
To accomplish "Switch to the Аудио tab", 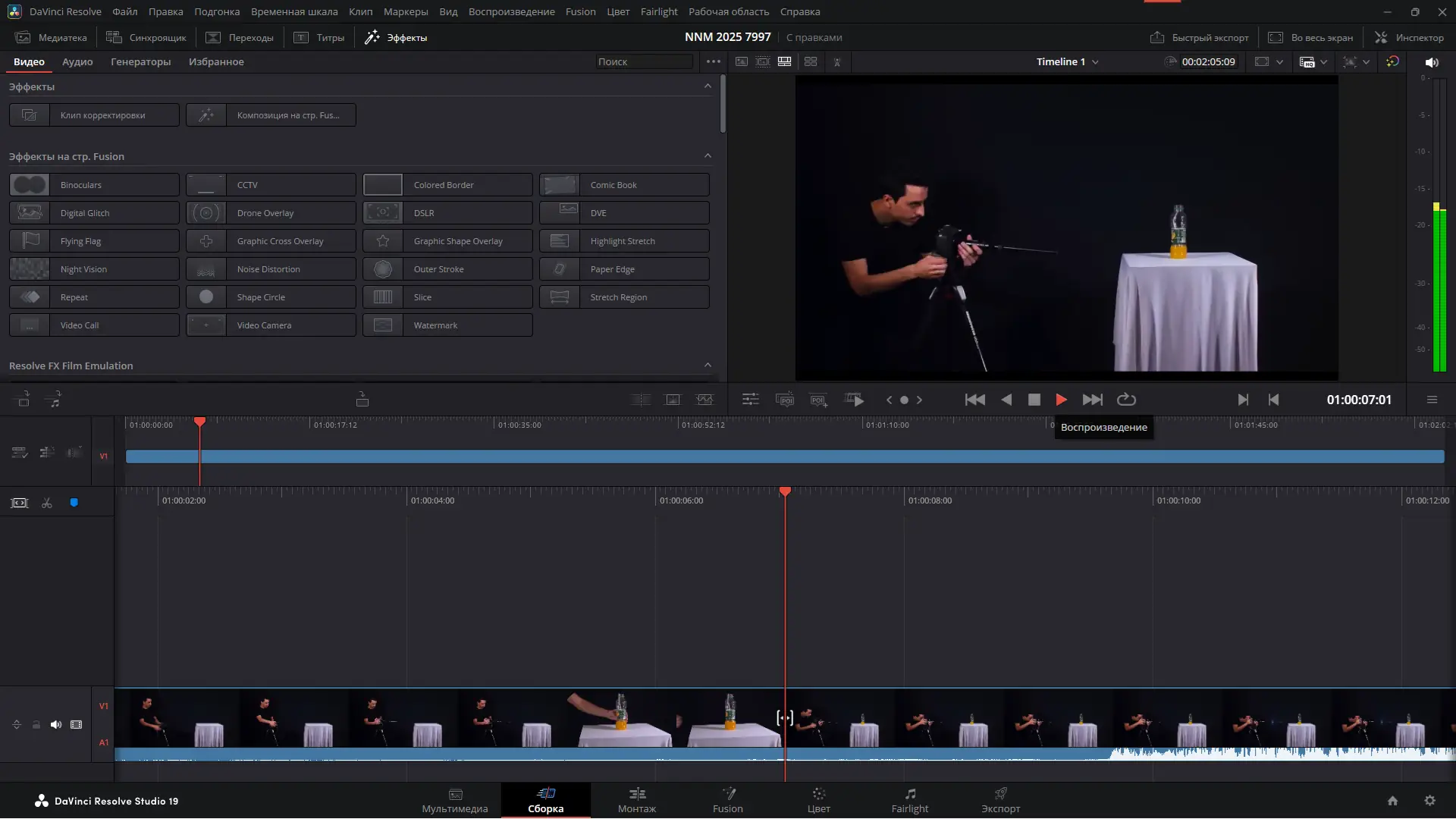I will click(x=77, y=62).
